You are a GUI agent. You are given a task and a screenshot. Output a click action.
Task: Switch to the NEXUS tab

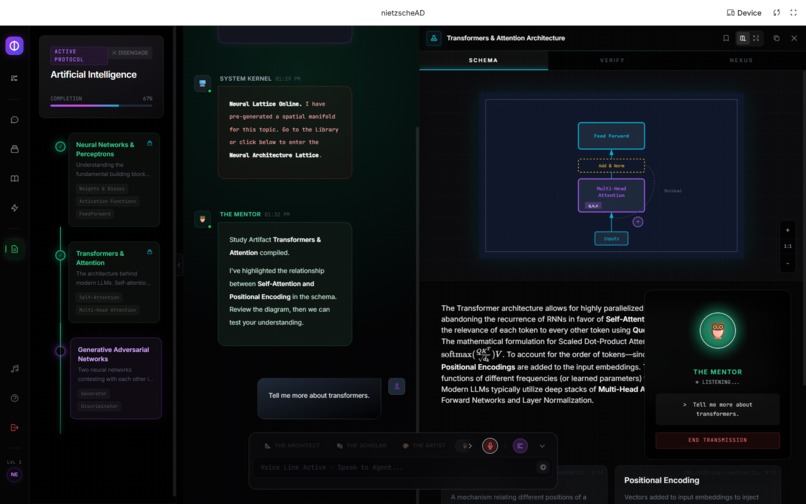(x=741, y=60)
